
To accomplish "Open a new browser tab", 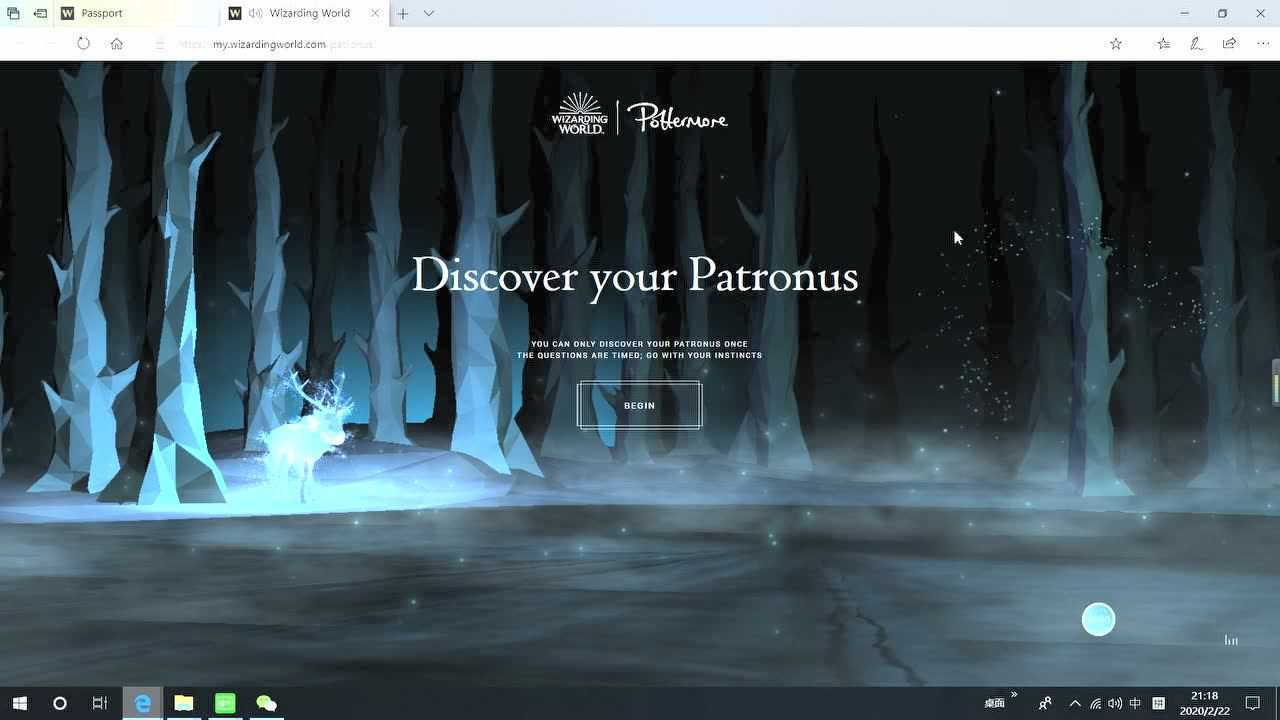I will (402, 13).
